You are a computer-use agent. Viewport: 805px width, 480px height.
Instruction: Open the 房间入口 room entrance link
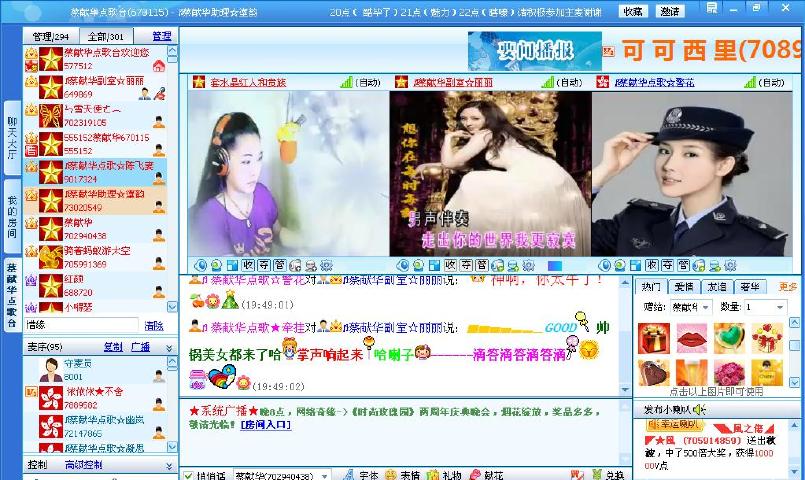coord(265,424)
